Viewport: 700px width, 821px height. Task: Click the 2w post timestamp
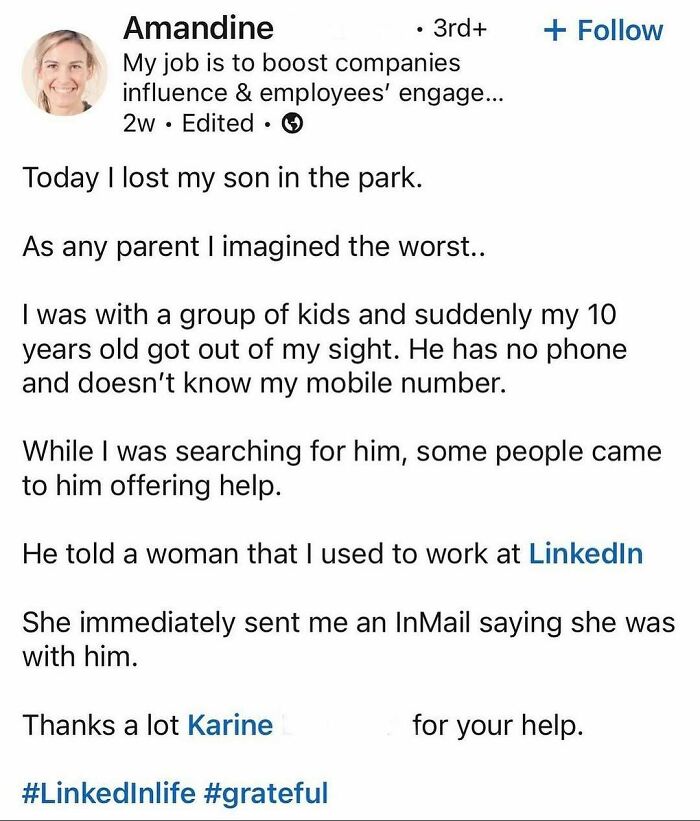[136, 124]
